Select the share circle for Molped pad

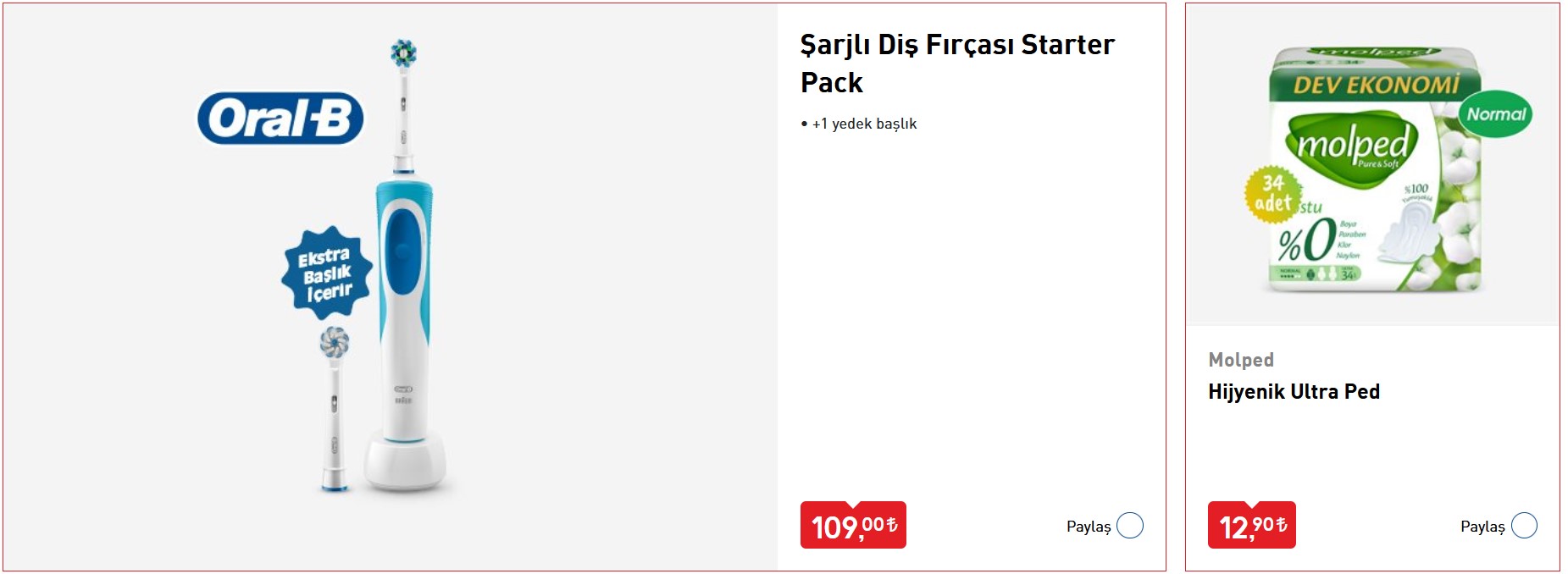coord(1524,526)
